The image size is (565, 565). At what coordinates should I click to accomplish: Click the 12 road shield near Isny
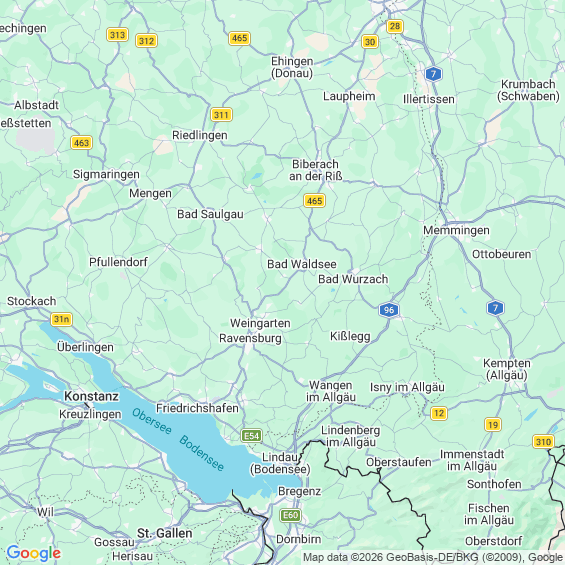(439, 413)
